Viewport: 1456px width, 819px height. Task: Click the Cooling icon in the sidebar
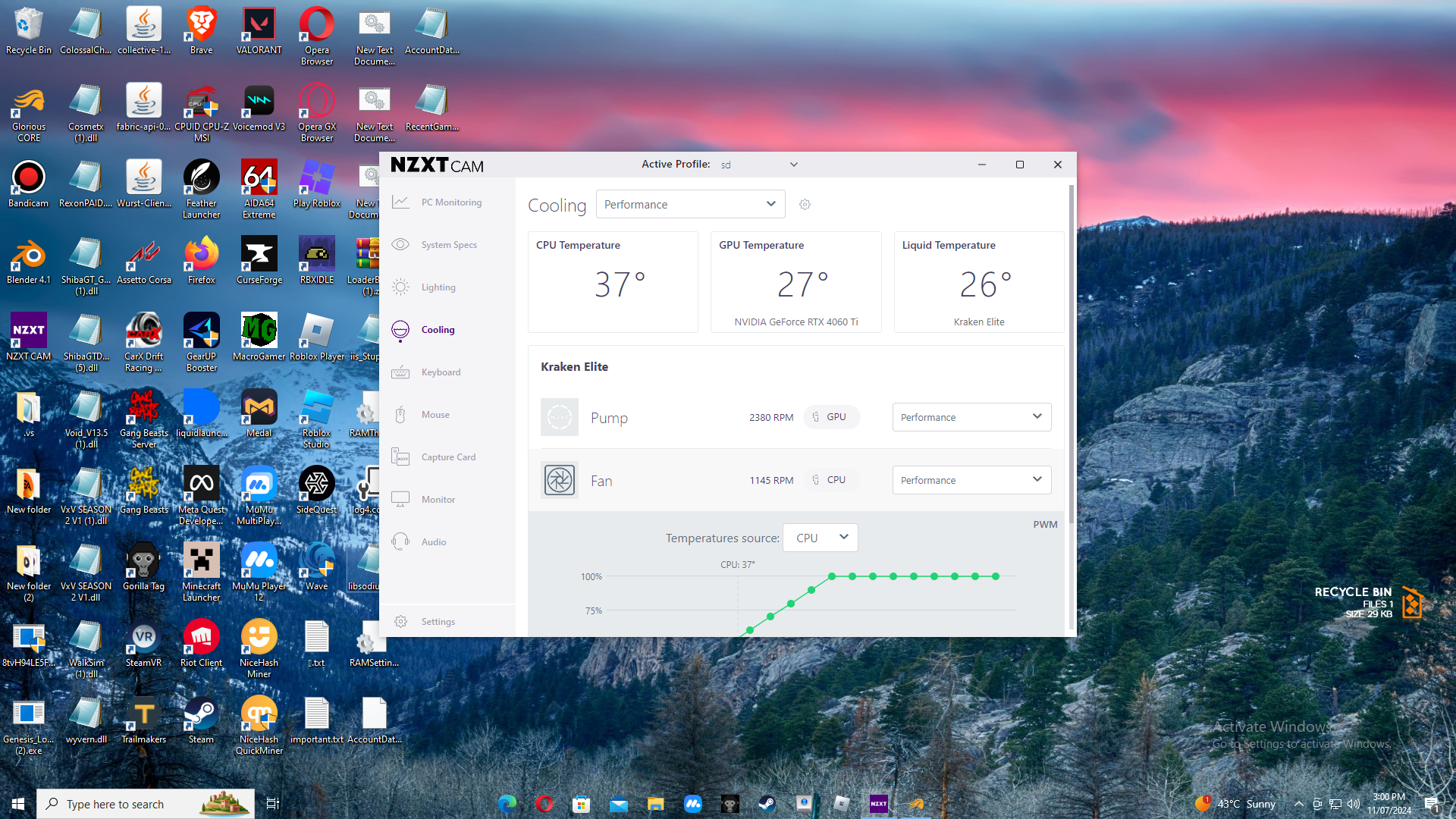click(x=400, y=330)
